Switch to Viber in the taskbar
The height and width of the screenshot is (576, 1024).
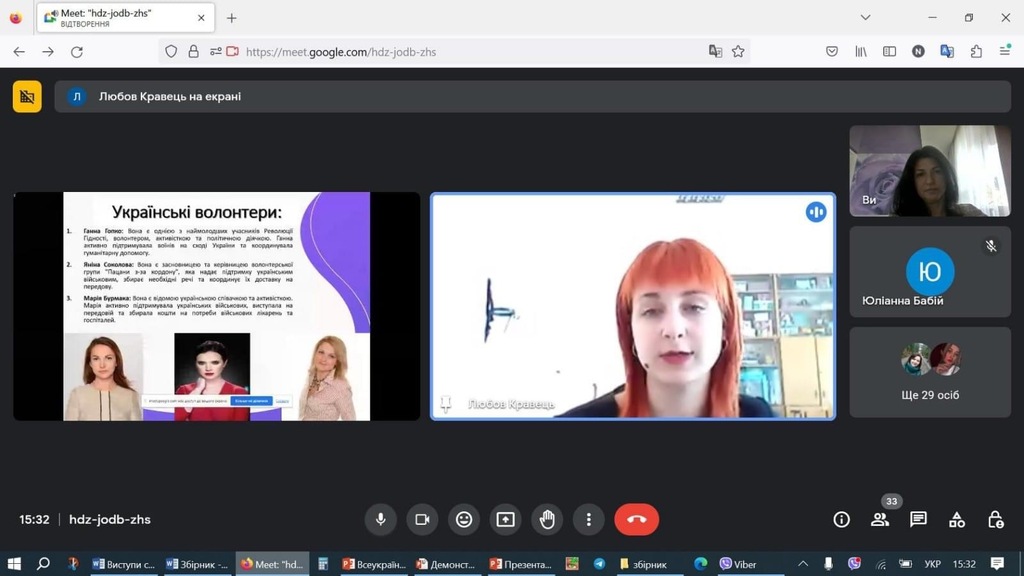click(738, 564)
